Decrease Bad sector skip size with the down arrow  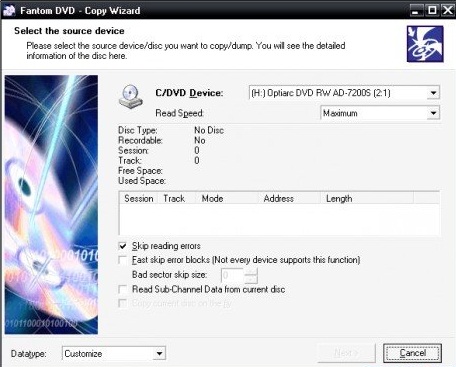pyautogui.click(x=251, y=279)
